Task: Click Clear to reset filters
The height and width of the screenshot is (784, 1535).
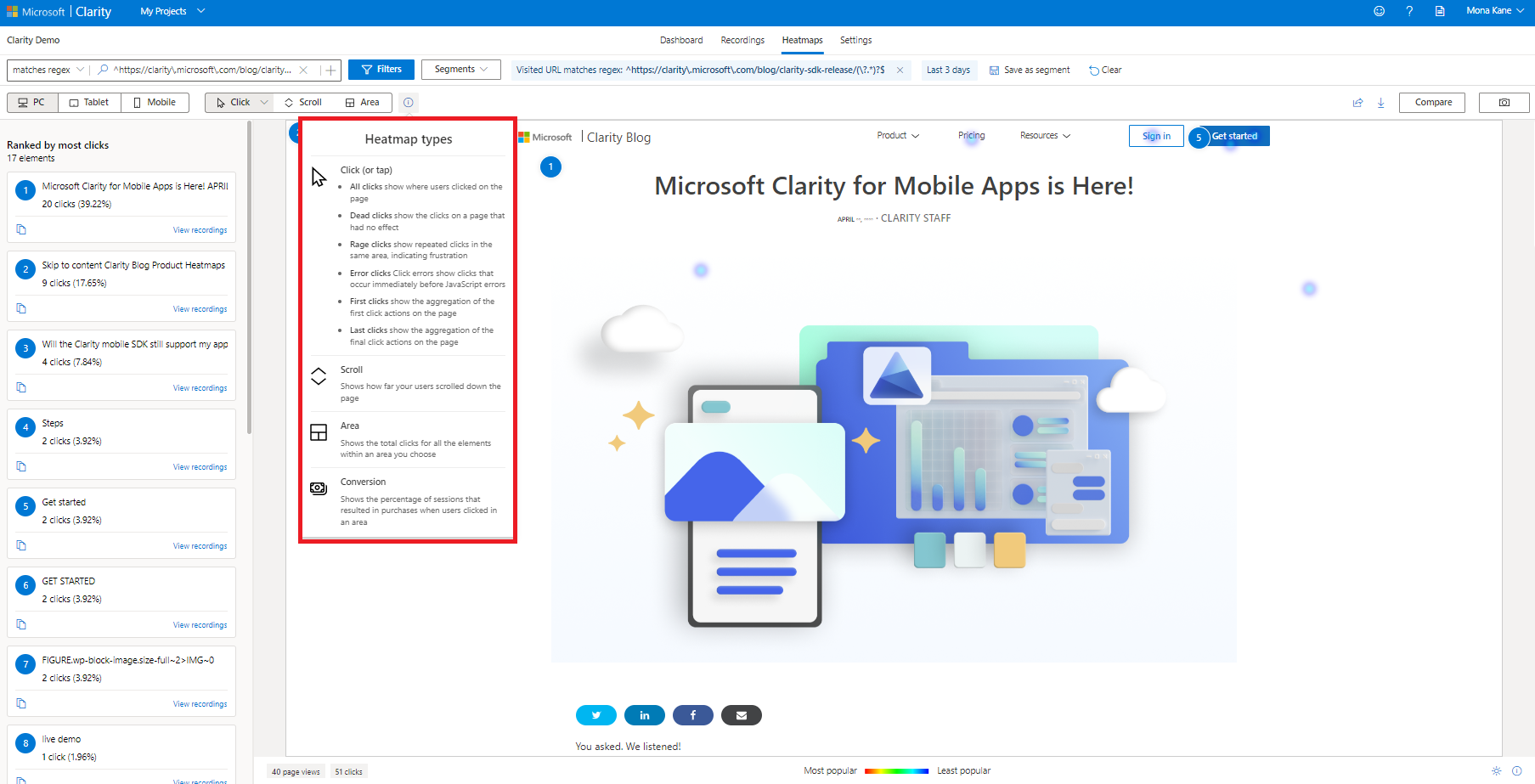Action: tap(1105, 70)
